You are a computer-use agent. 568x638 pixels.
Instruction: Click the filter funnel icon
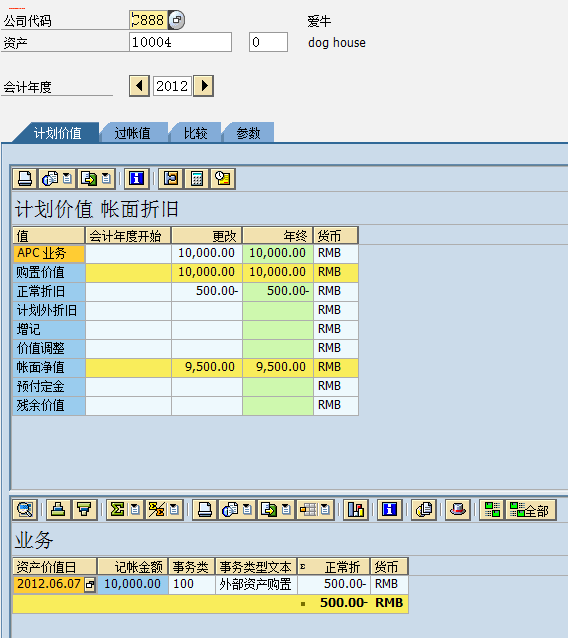pyautogui.click(x=84, y=509)
